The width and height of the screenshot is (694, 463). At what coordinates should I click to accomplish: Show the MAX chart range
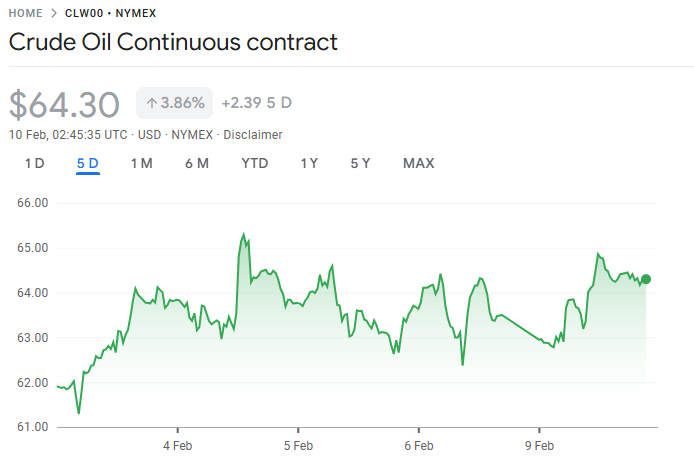coord(418,163)
